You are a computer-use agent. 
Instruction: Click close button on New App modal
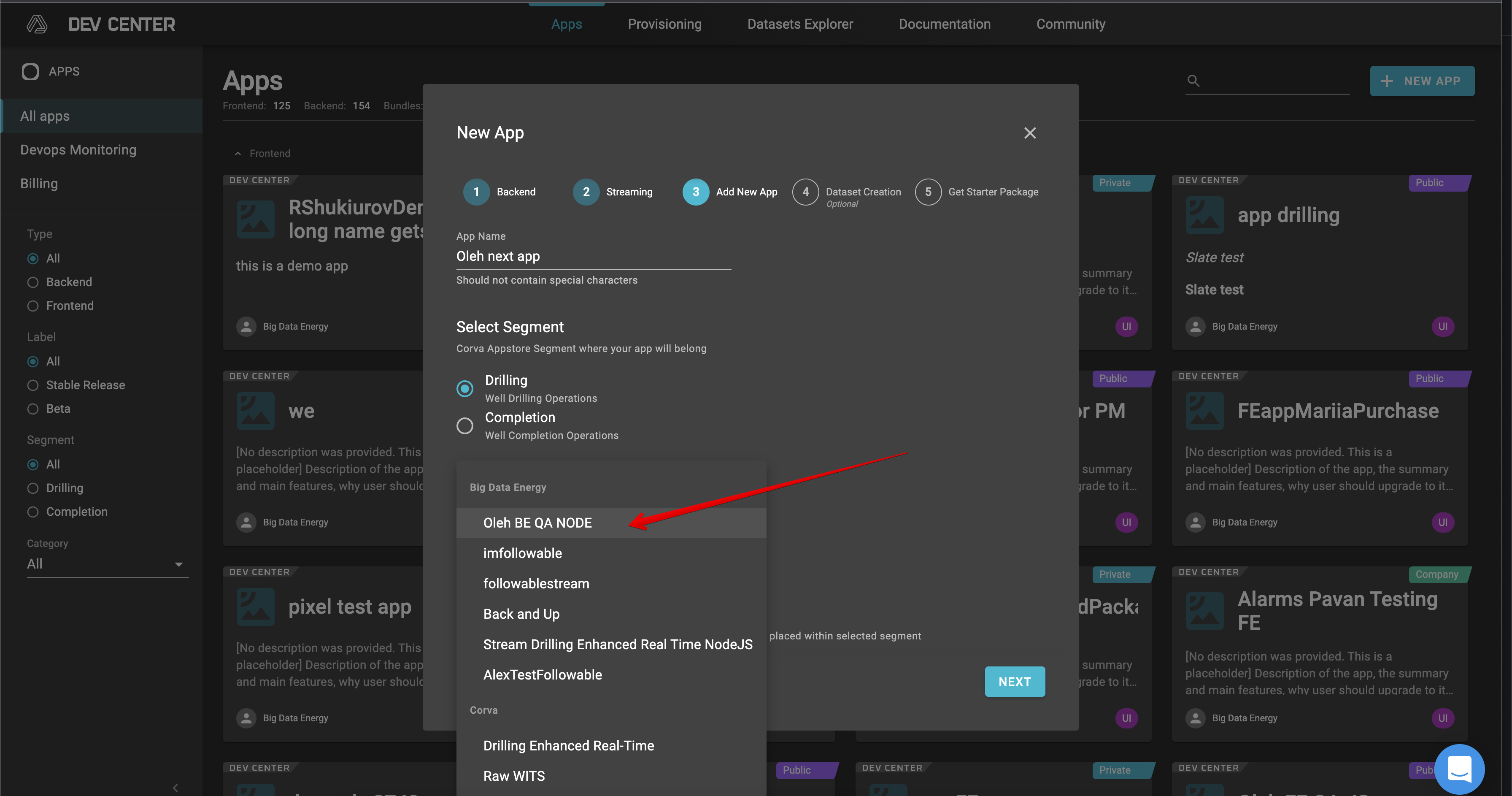(1030, 133)
